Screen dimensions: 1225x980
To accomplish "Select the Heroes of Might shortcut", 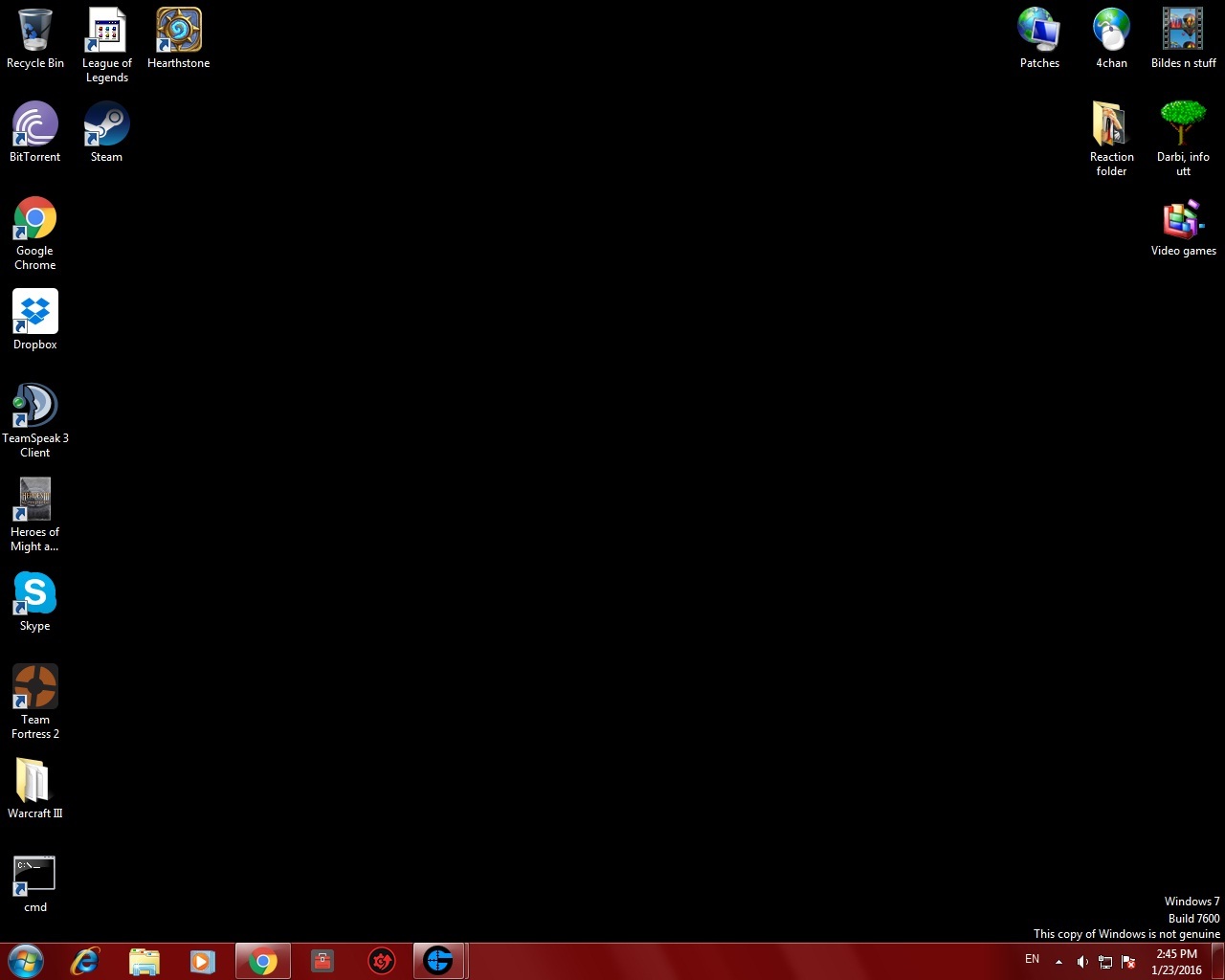I will pos(34,501).
